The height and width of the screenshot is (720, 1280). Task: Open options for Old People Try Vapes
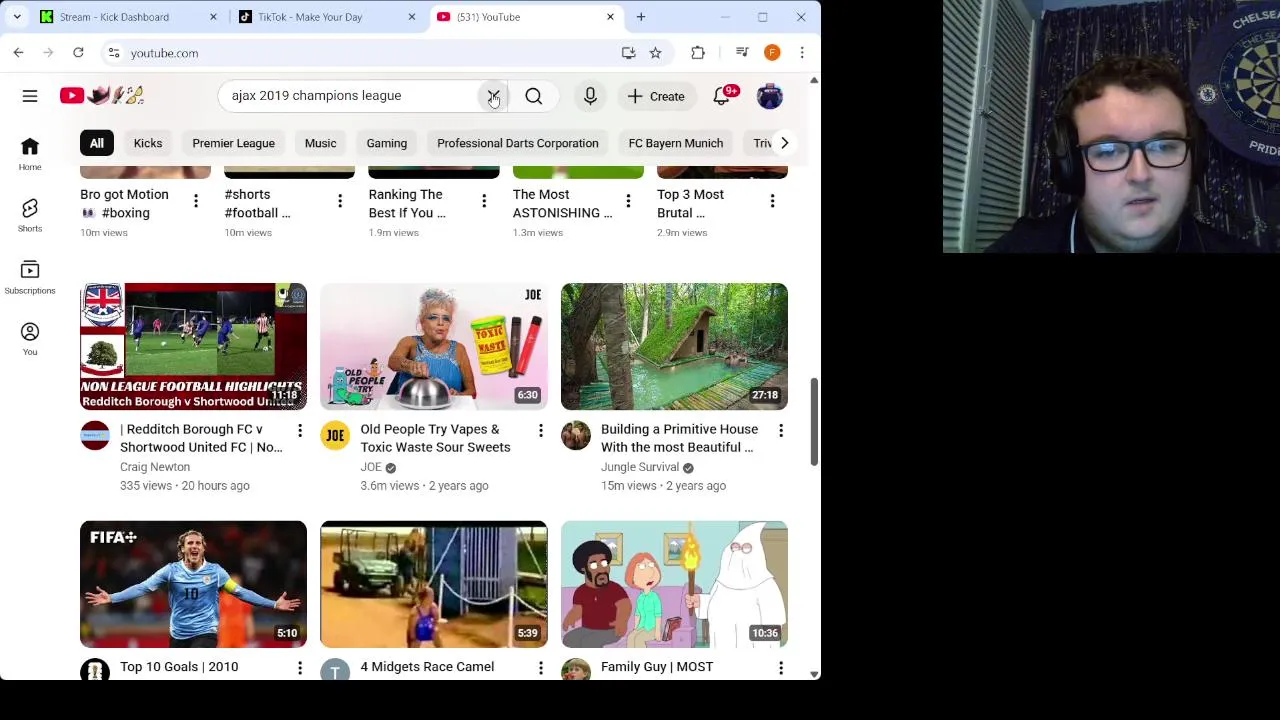pos(541,430)
